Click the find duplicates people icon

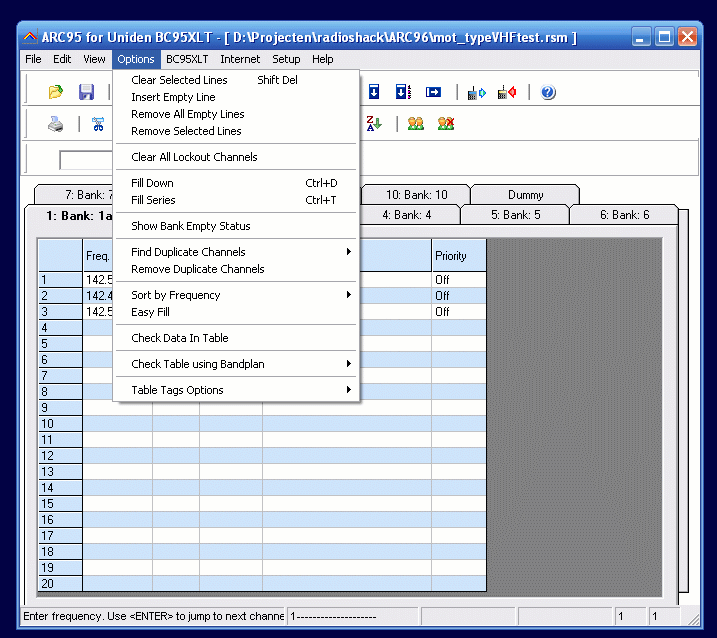(x=416, y=123)
